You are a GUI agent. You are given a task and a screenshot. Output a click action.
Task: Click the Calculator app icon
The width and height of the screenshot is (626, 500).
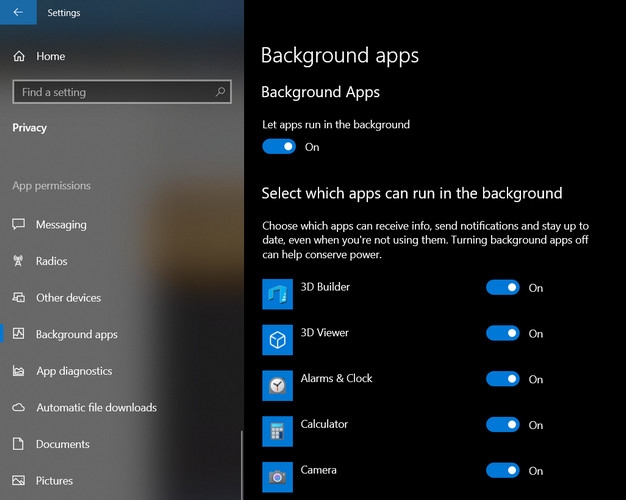coord(277,432)
